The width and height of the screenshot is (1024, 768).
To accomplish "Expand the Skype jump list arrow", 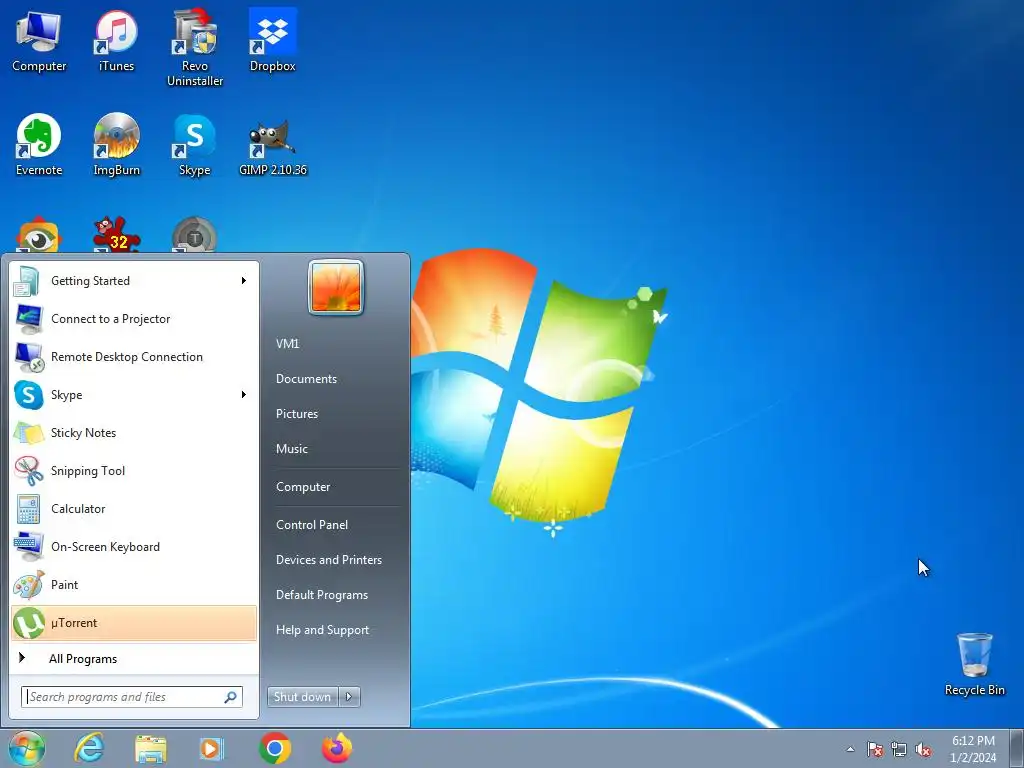I will 243,394.
